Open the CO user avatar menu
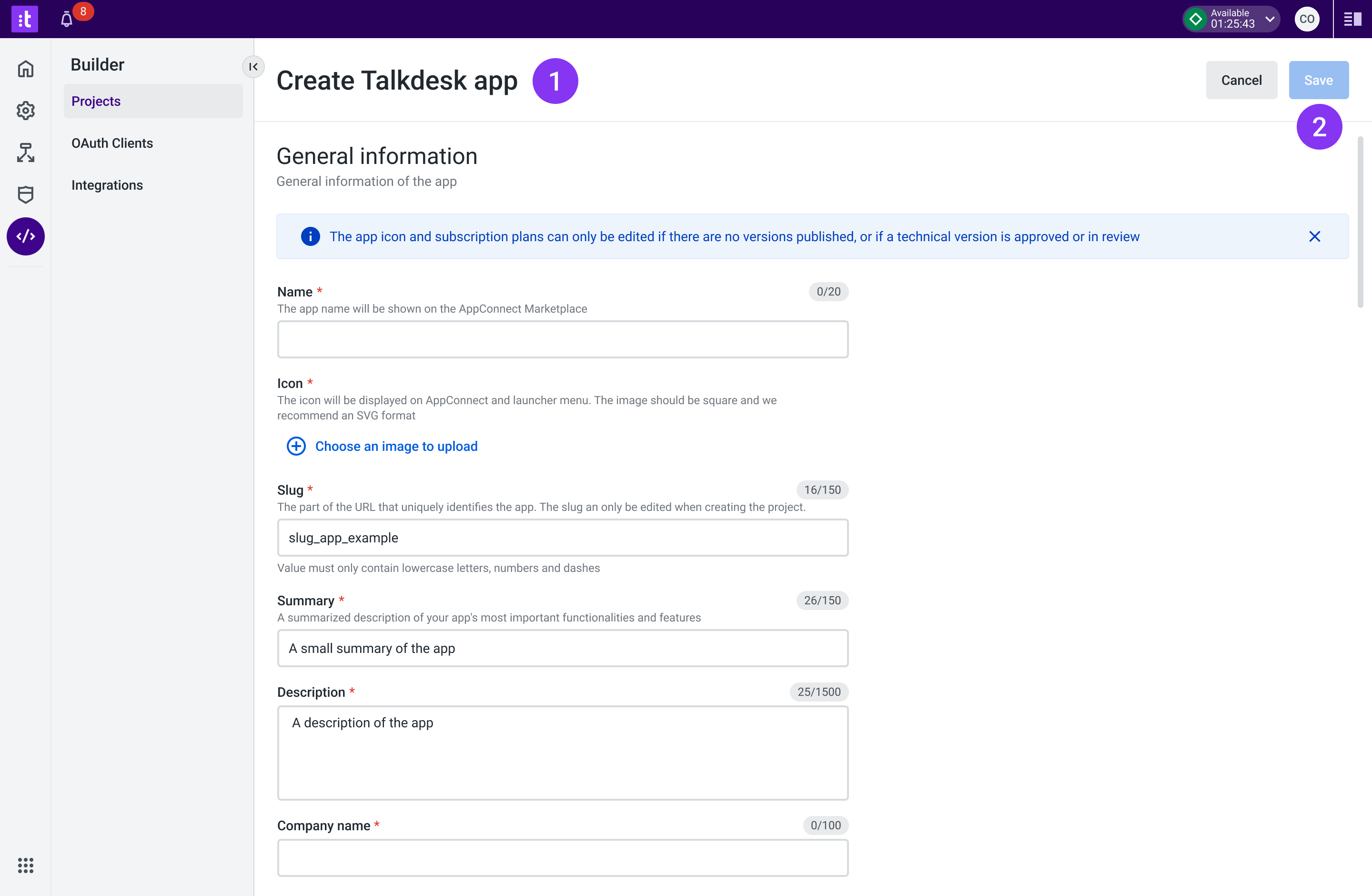The image size is (1372, 896). [x=1306, y=19]
